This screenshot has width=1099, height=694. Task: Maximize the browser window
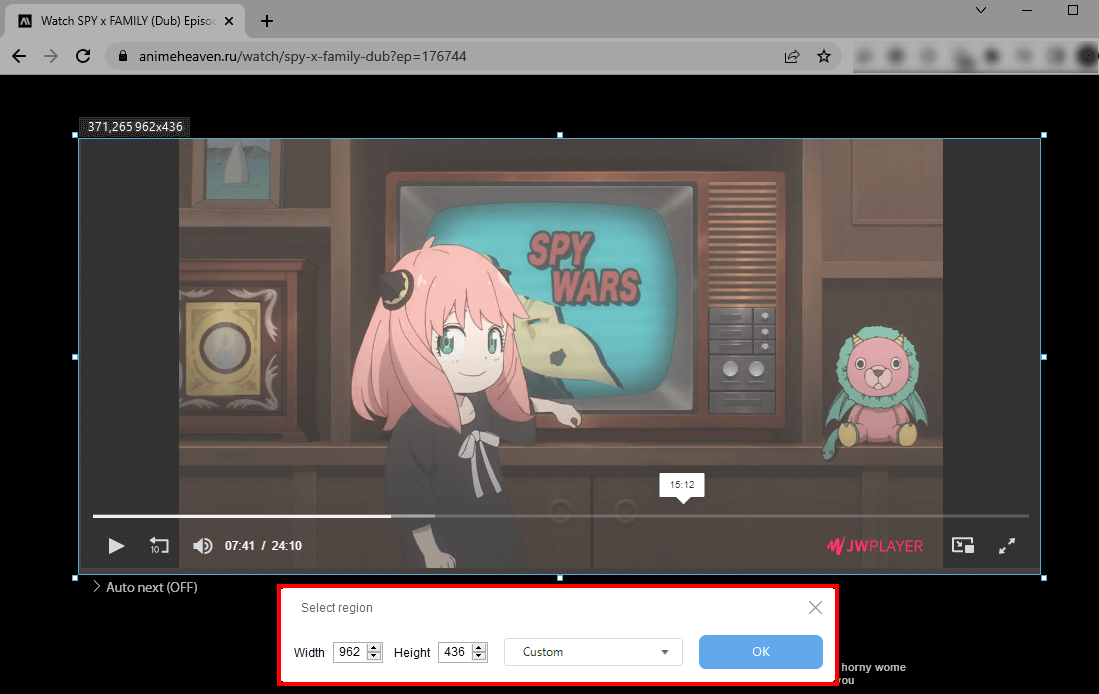1072,10
